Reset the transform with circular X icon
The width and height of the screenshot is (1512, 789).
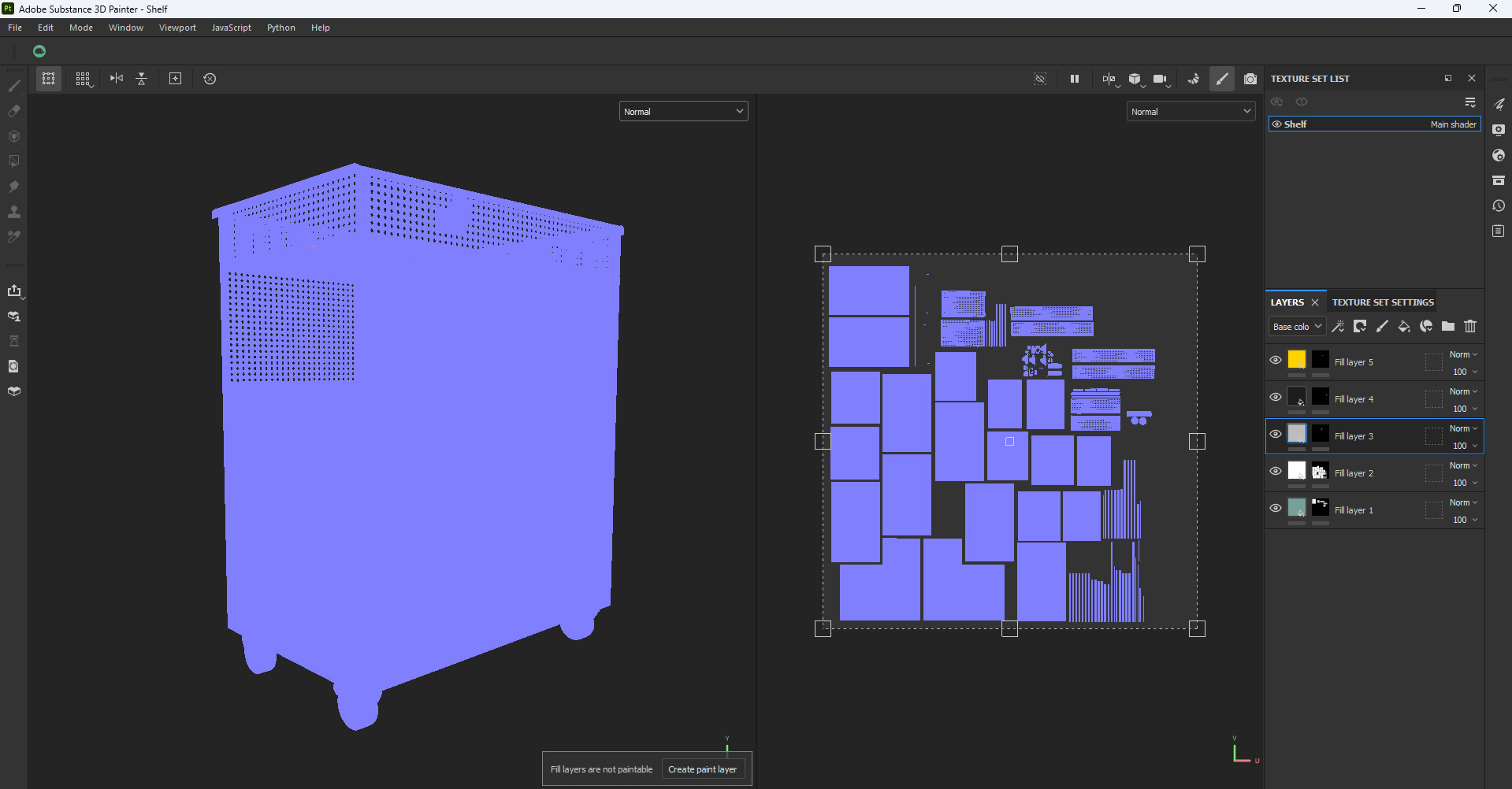[x=210, y=79]
